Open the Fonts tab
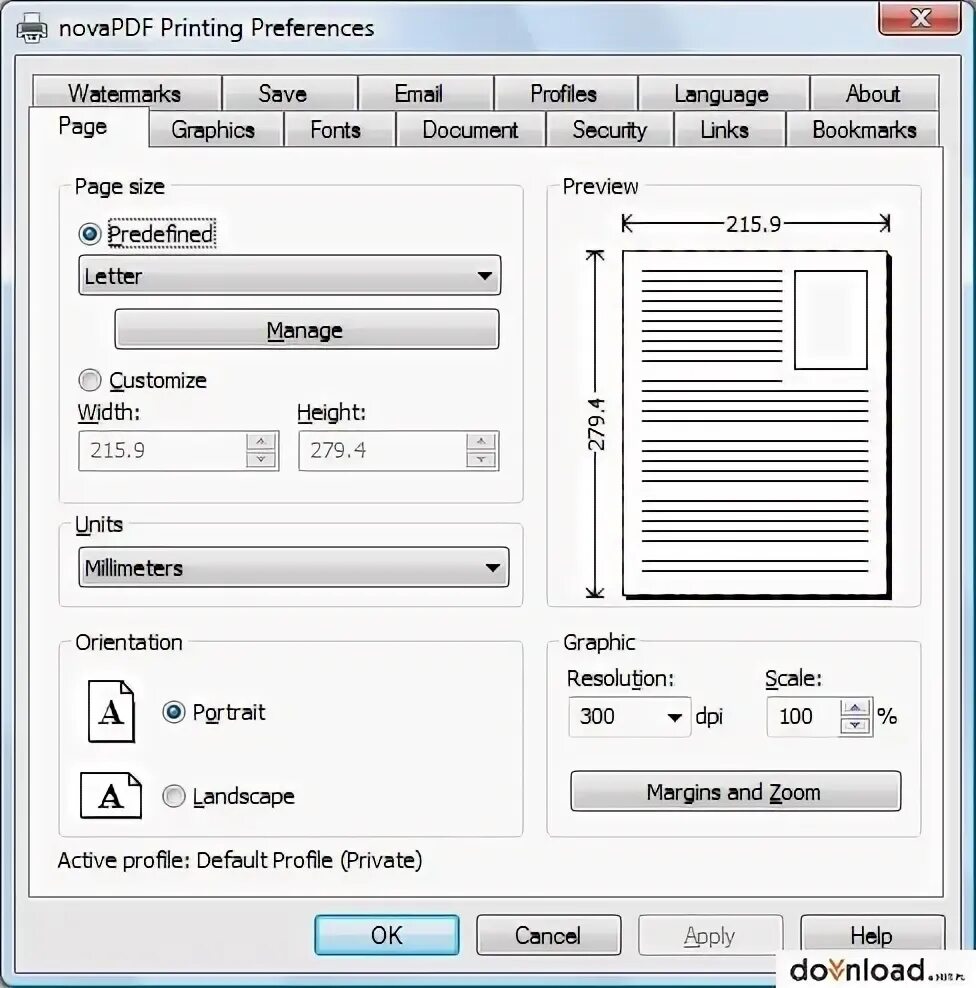976x988 pixels. click(340, 129)
